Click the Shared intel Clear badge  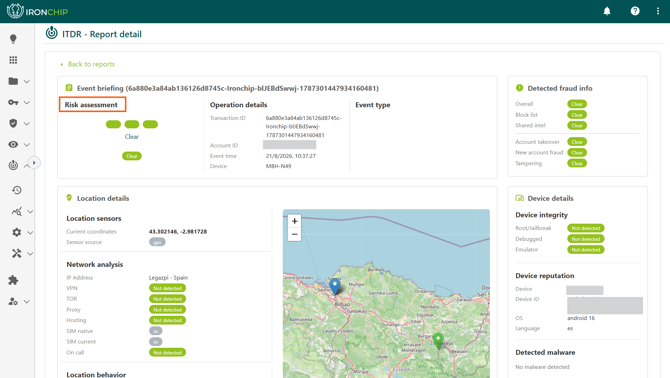pos(577,125)
